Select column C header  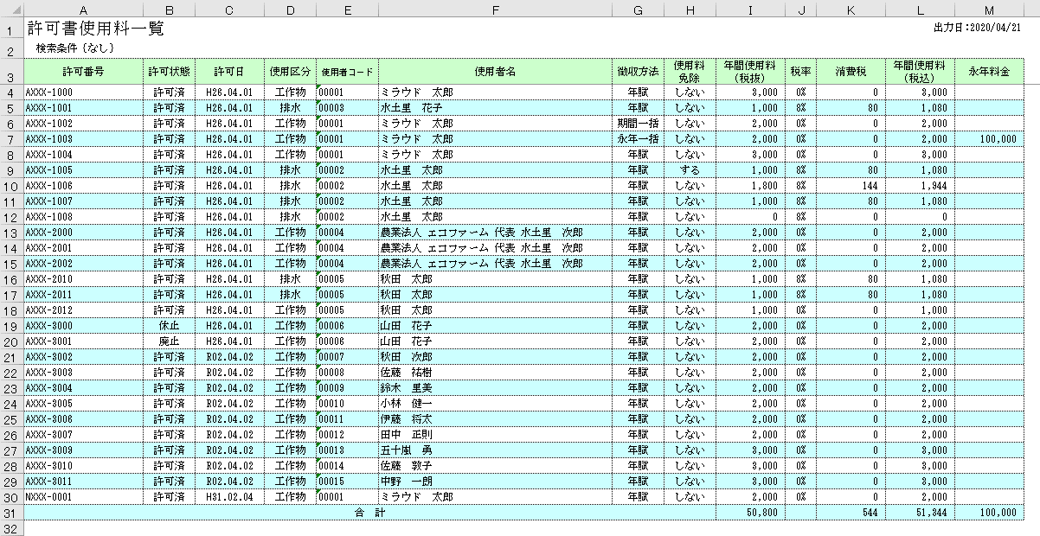pyautogui.click(x=229, y=9)
